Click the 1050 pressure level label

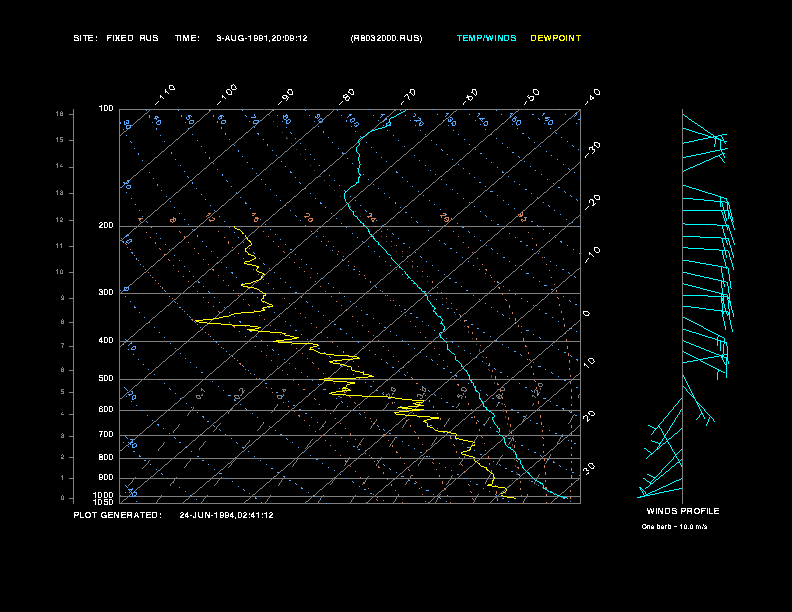tap(104, 502)
